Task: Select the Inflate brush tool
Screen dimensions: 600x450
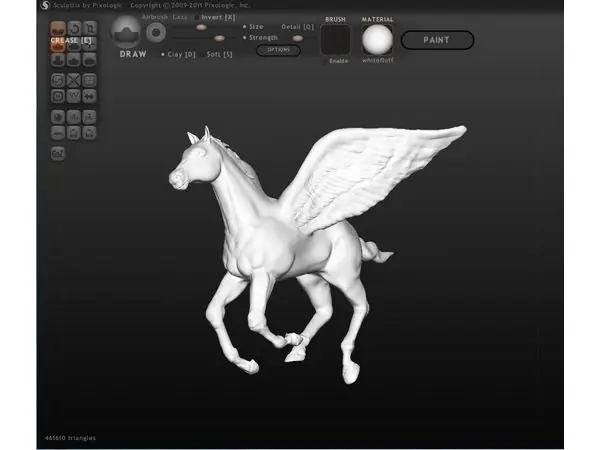Action: (x=58, y=60)
